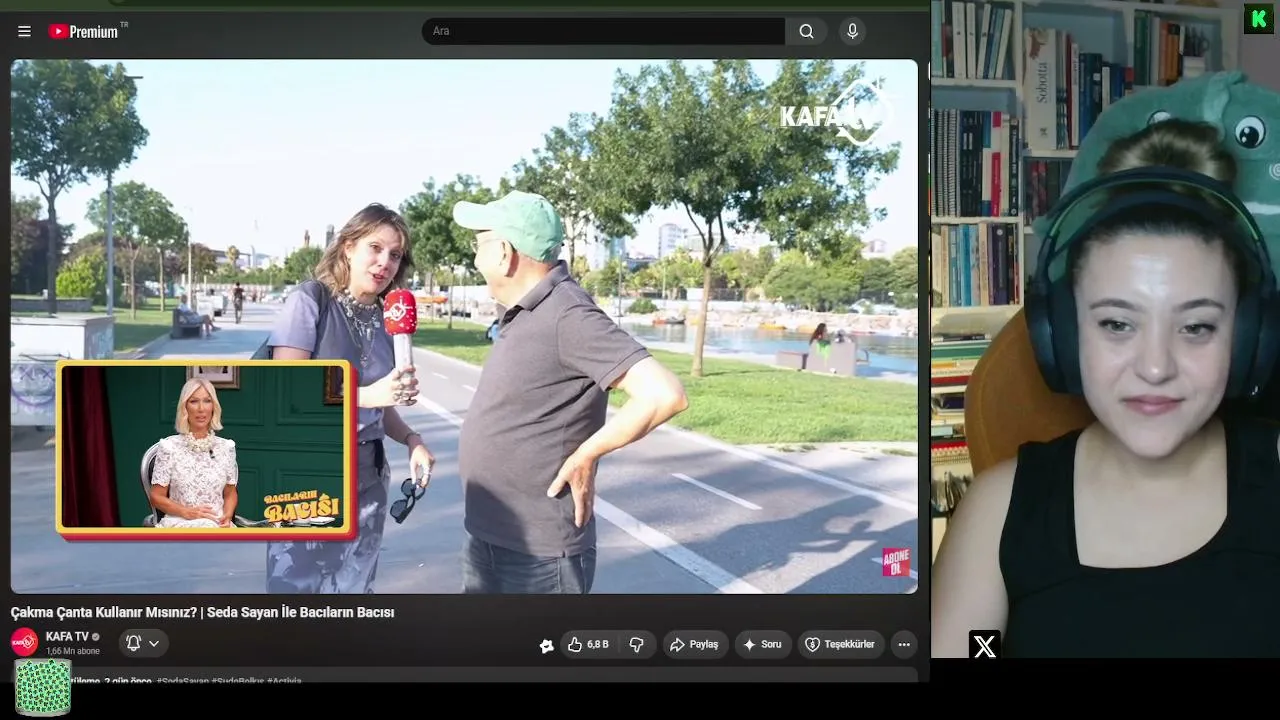Viewport: 1280px width, 720px height.
Task: Open the KAFA TV channel avatar
Action: [x=24, y=642]
